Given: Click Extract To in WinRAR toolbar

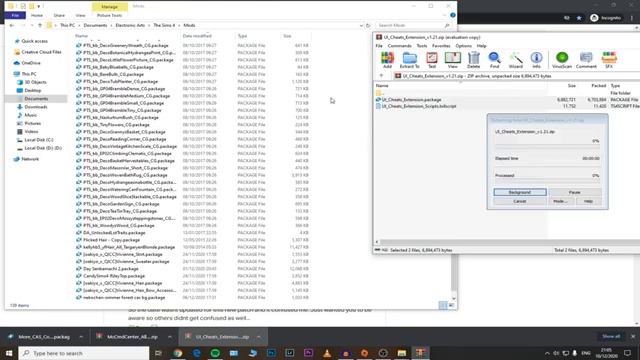Looking at the screenshot, I should (409, 60).
